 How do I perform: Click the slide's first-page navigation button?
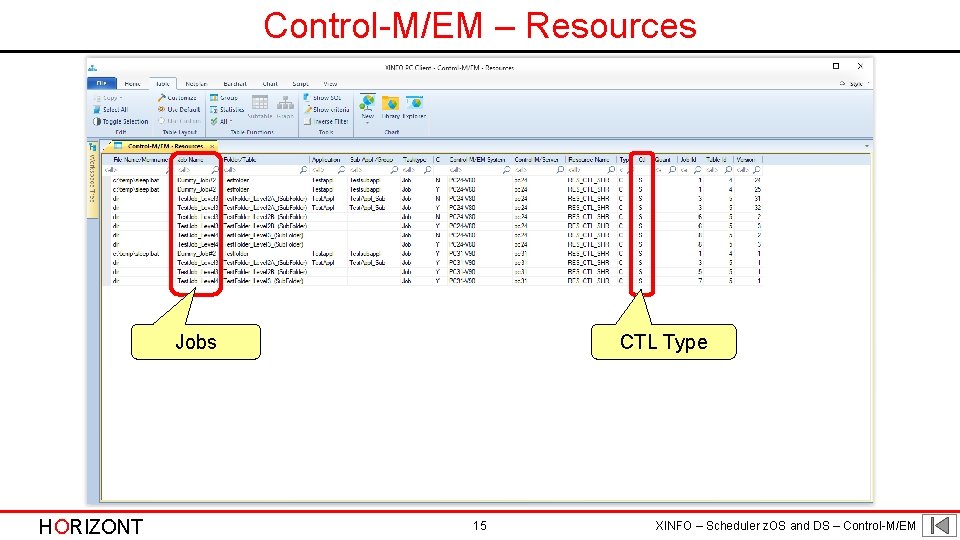tap(939, 525)
